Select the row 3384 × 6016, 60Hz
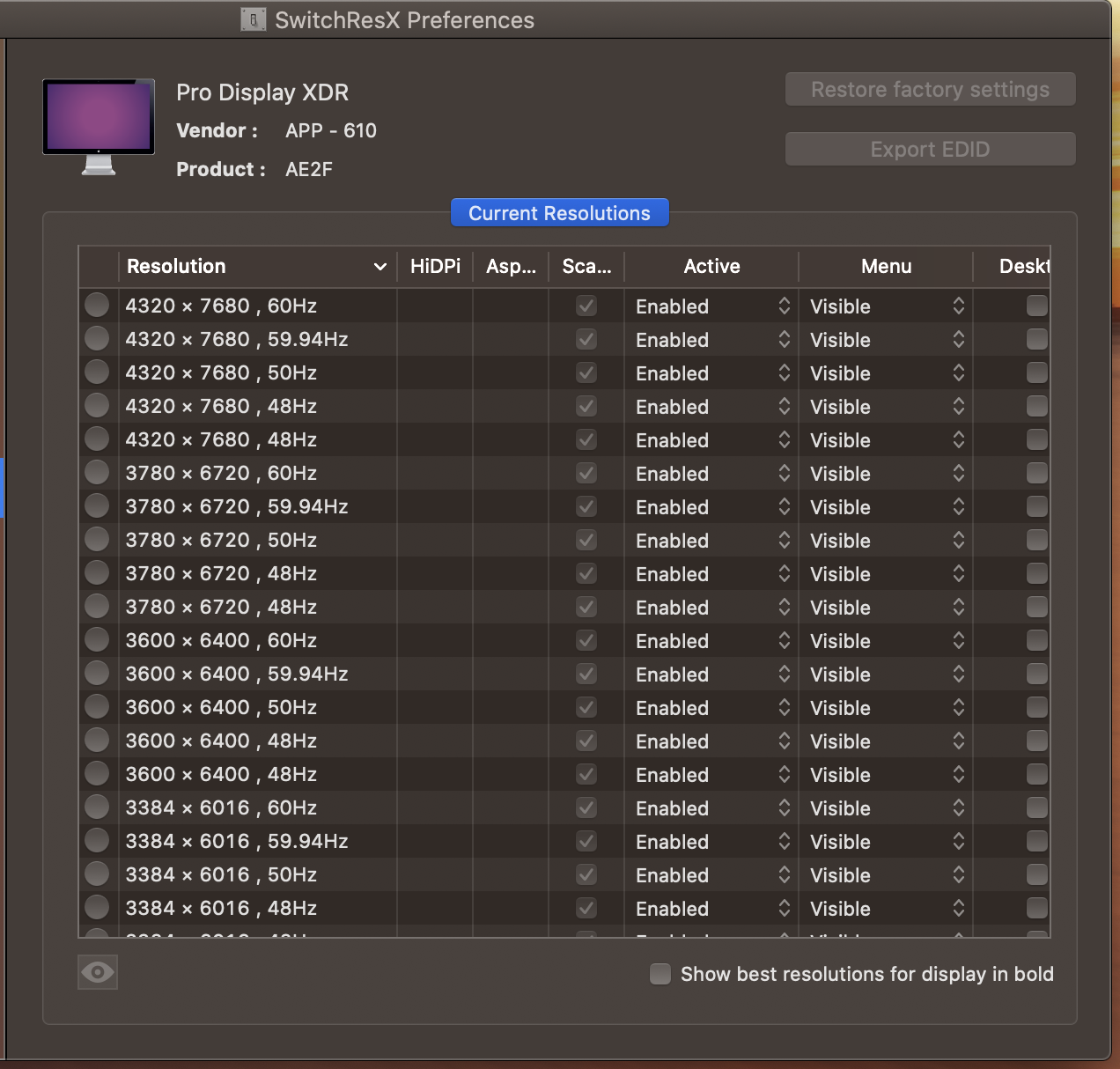Image resolution: width=1120 pixels, height=1069 pixels. [x=564, y=807]
